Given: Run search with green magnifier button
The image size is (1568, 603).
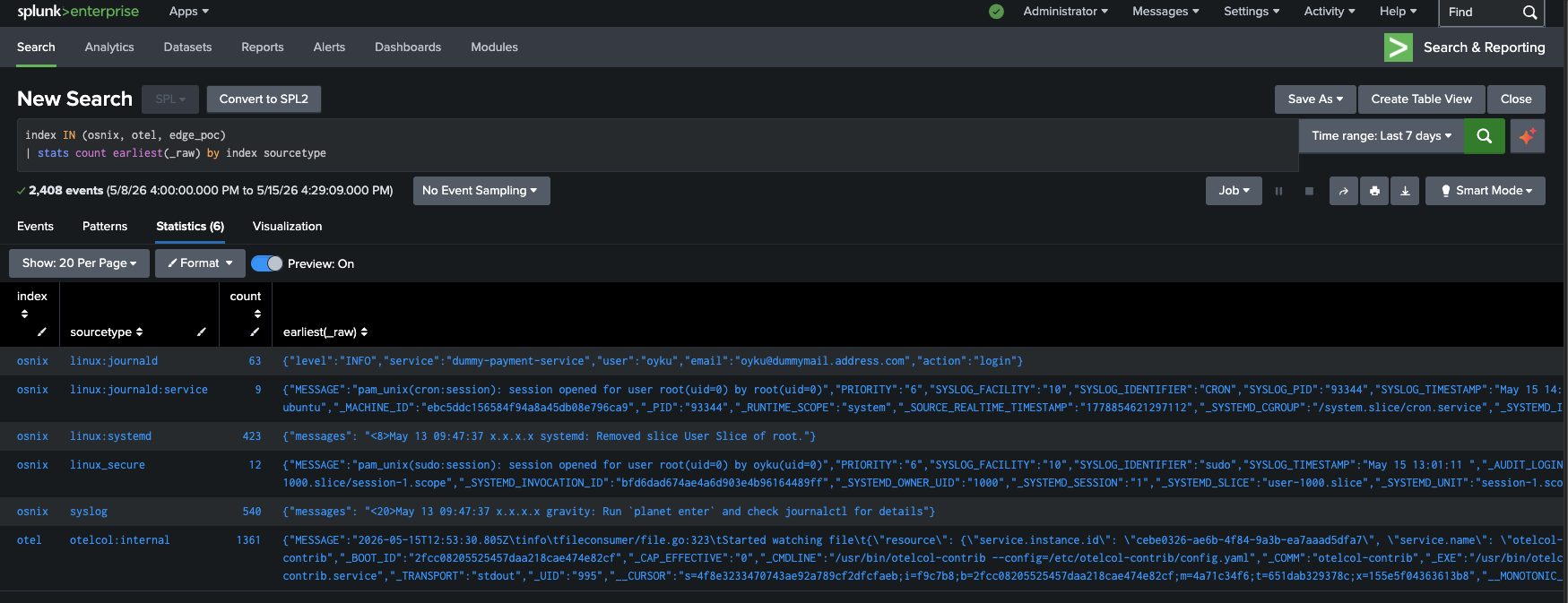Looking at the screenshot, I should [1485, 136].
